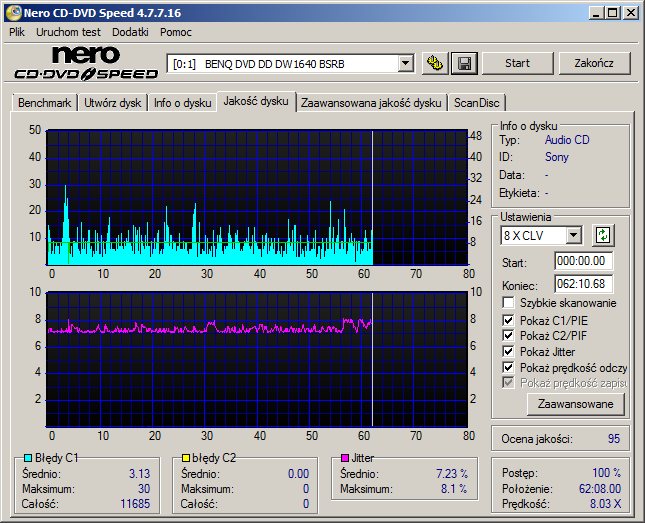The image size is (645, 523).
Task: Click the C1 maximum value 30
Action: click(x=144, y=489)
